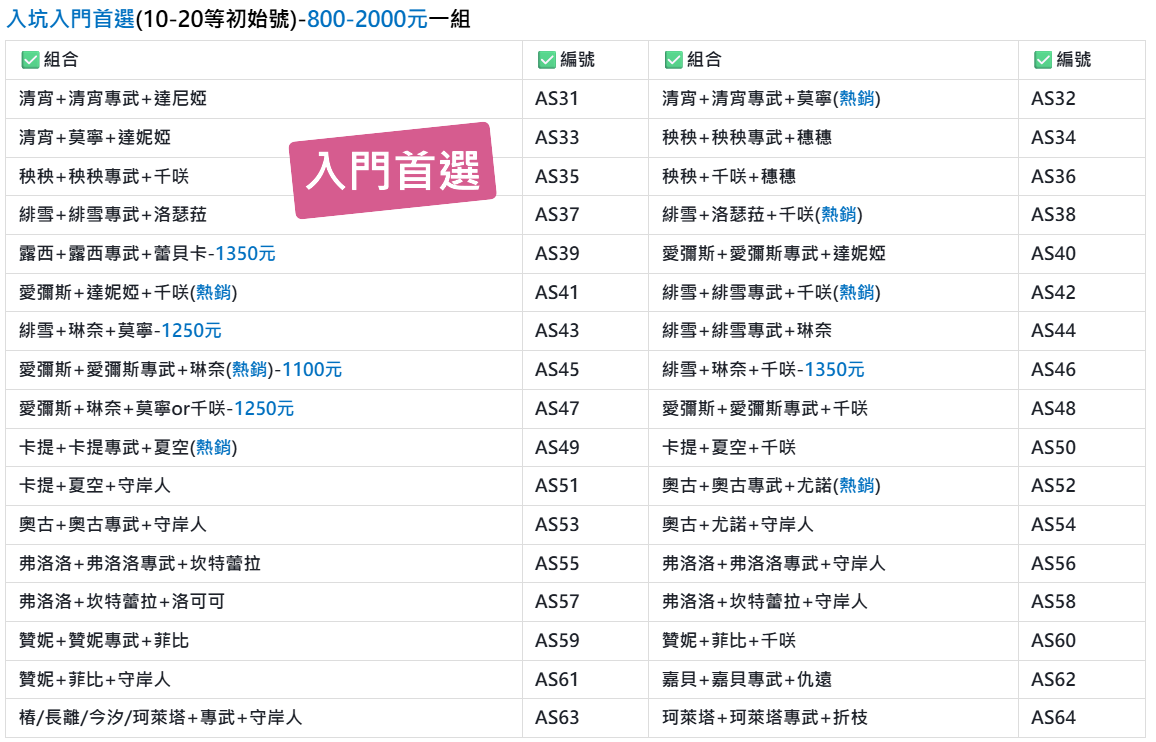1156x742 pixels.
Task: Click 熱銷 link in the AS32 row
Action: tap(857, 99)
